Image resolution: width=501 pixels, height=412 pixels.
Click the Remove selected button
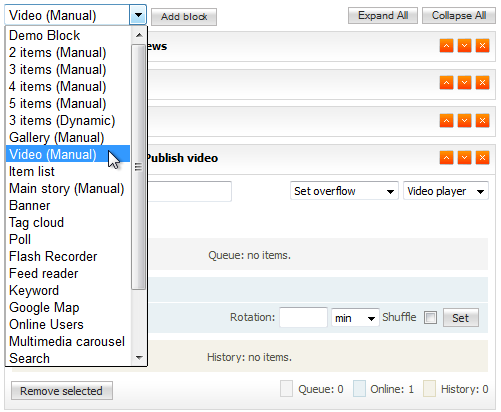point(62,391)
